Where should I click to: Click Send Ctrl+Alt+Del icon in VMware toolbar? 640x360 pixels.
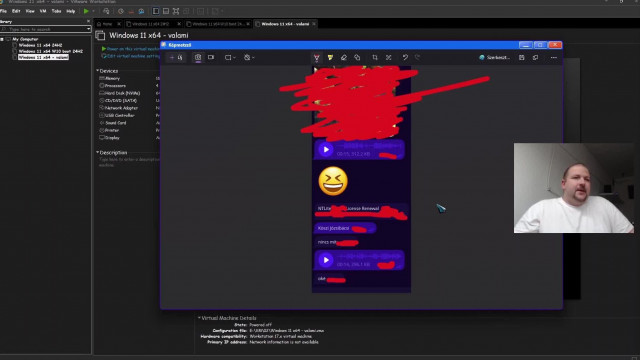tap(106, 11)
